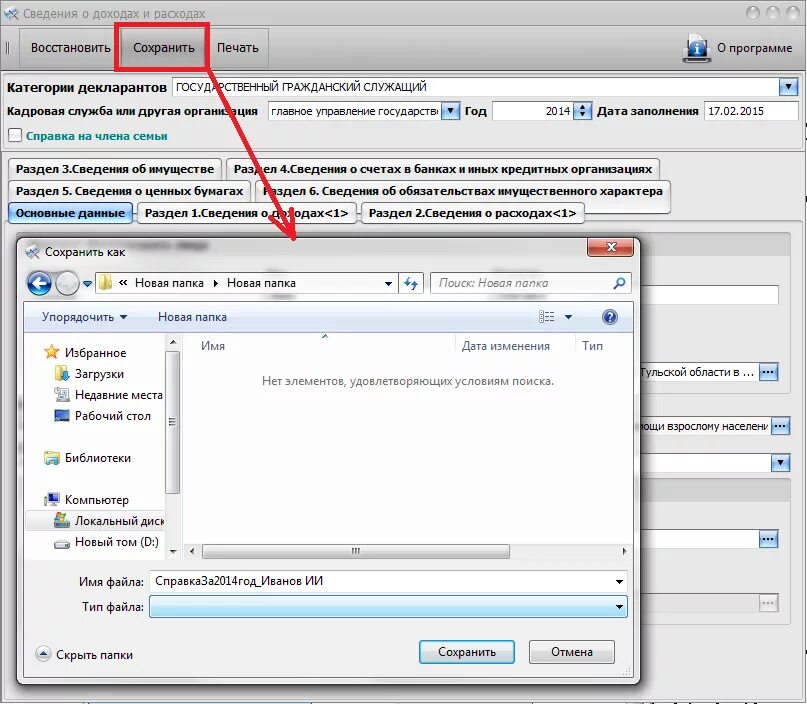Click the navigation pane vertical scrollbar
This screenshot has height=704, width=807.
(172, 422)
